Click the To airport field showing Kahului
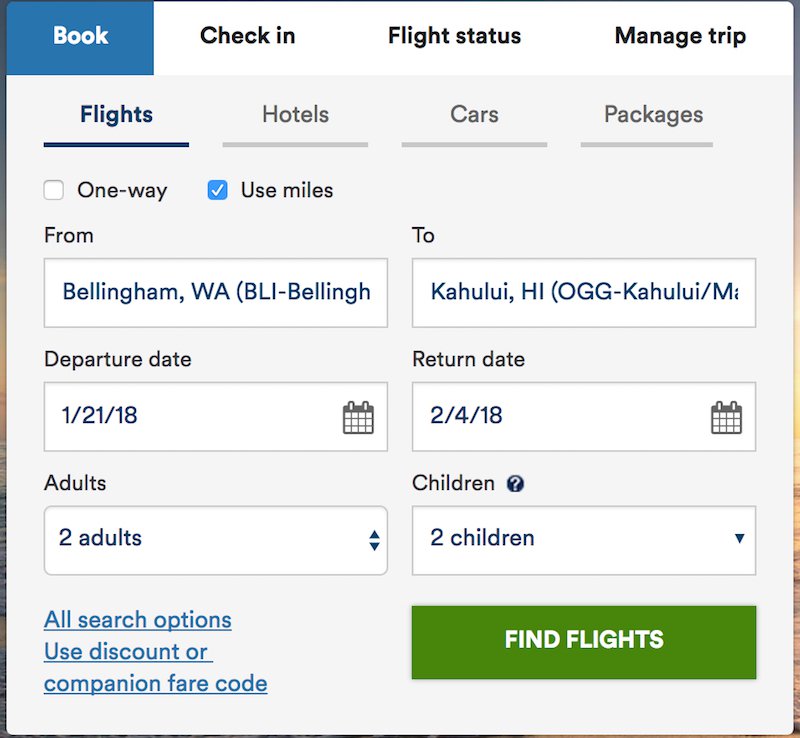Image resolution: width=800 pixels, height=738 pixels. 584,292
